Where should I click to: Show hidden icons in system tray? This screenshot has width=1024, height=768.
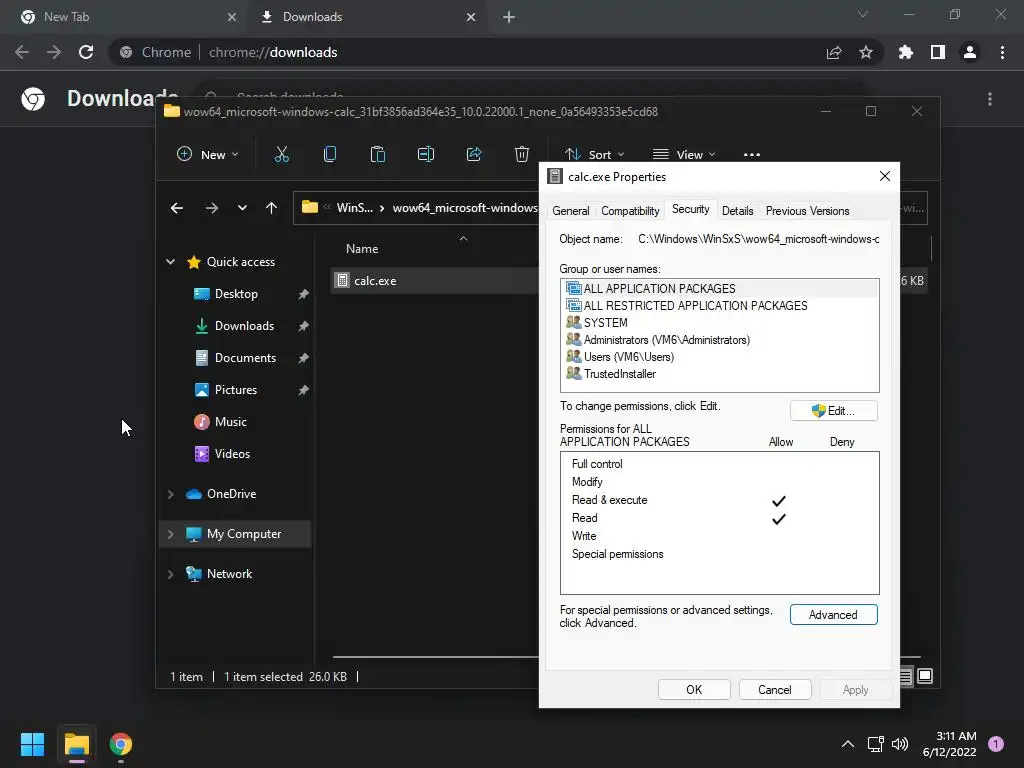pyautogui.click(x=847, y=744)
